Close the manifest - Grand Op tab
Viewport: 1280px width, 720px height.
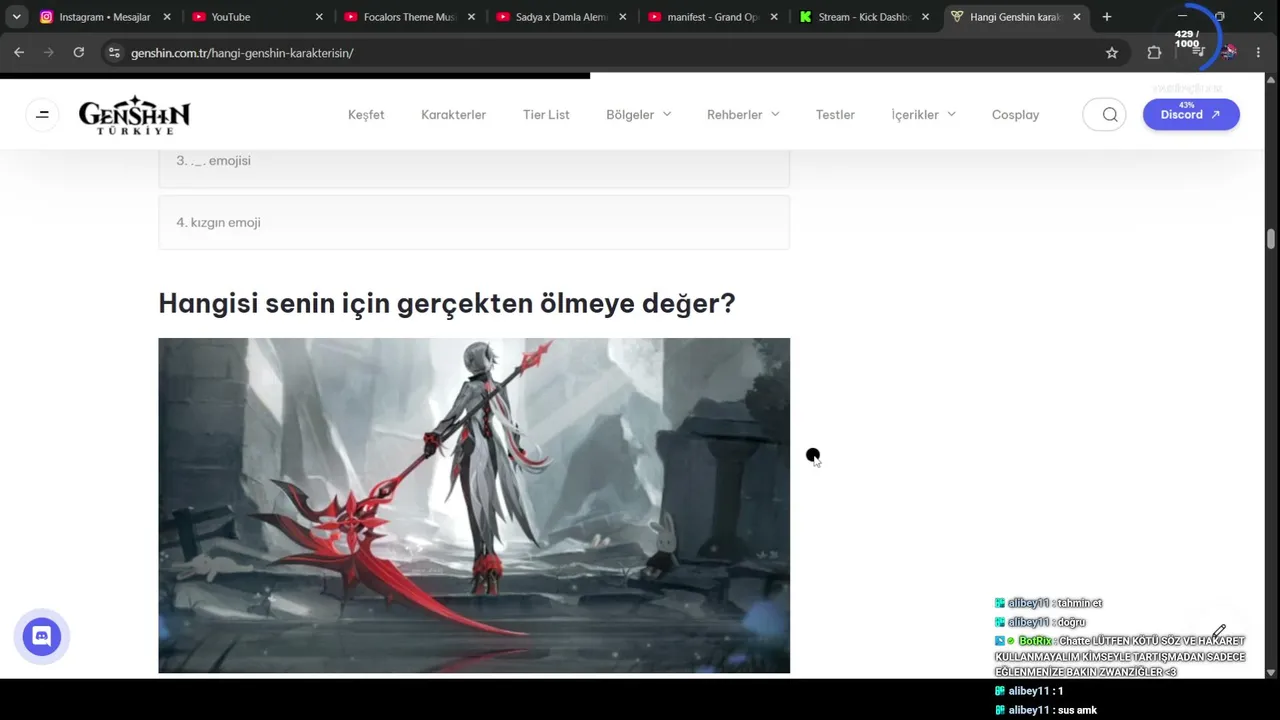point(774,17)
